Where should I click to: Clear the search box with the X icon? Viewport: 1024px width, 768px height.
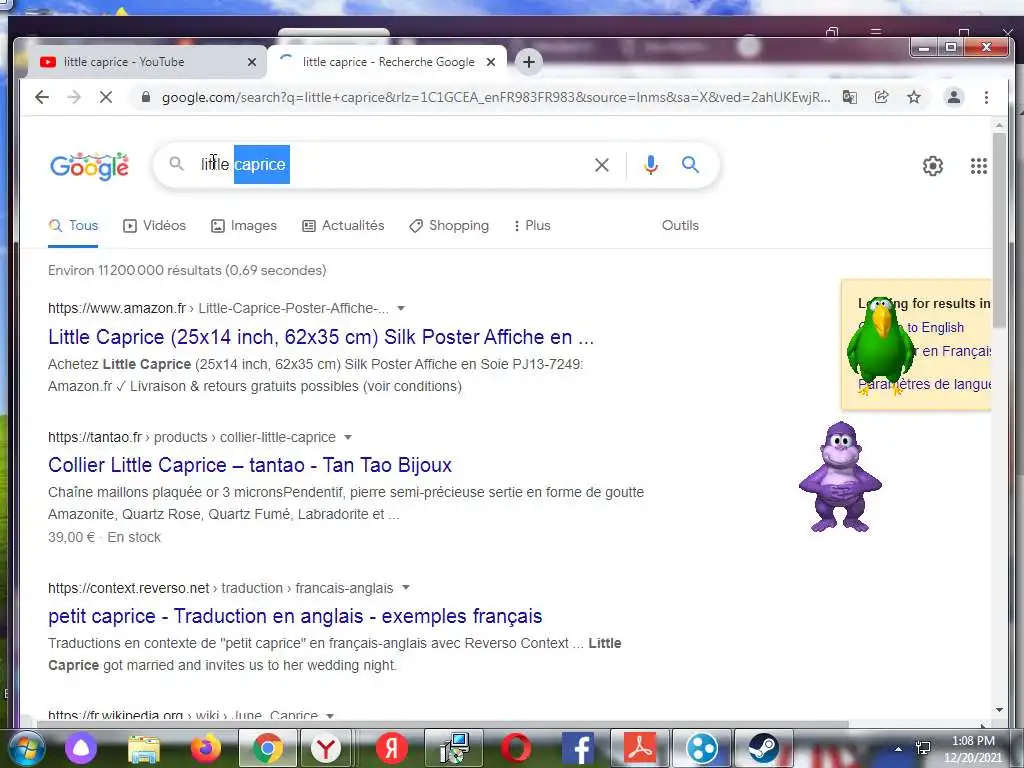click(x=601, y=165)
